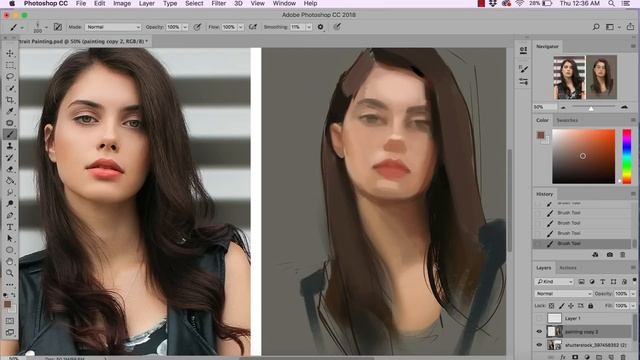Select the Hand tool

(10, 261)
